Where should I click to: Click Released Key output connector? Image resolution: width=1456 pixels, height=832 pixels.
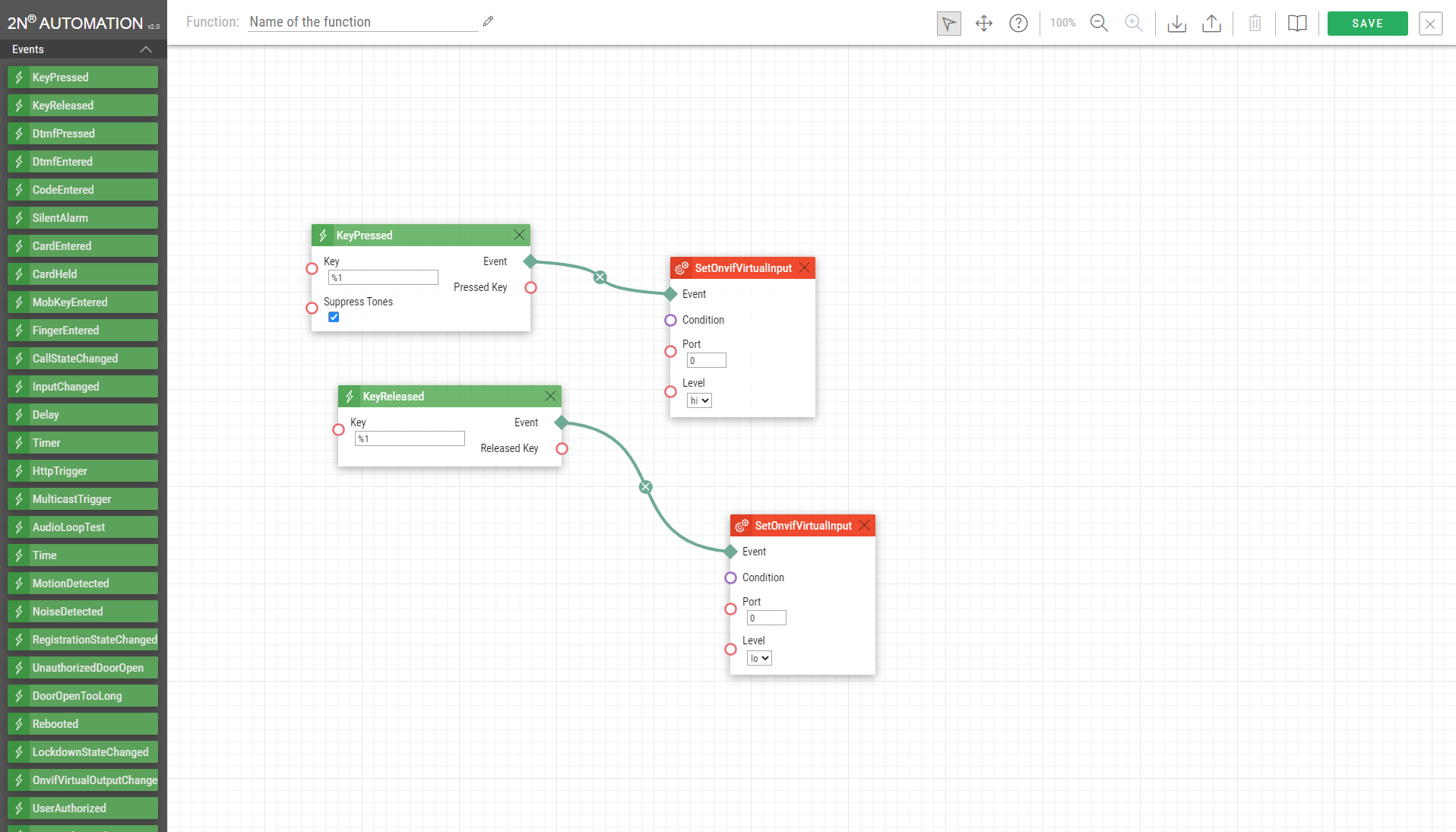coord(562,449)
